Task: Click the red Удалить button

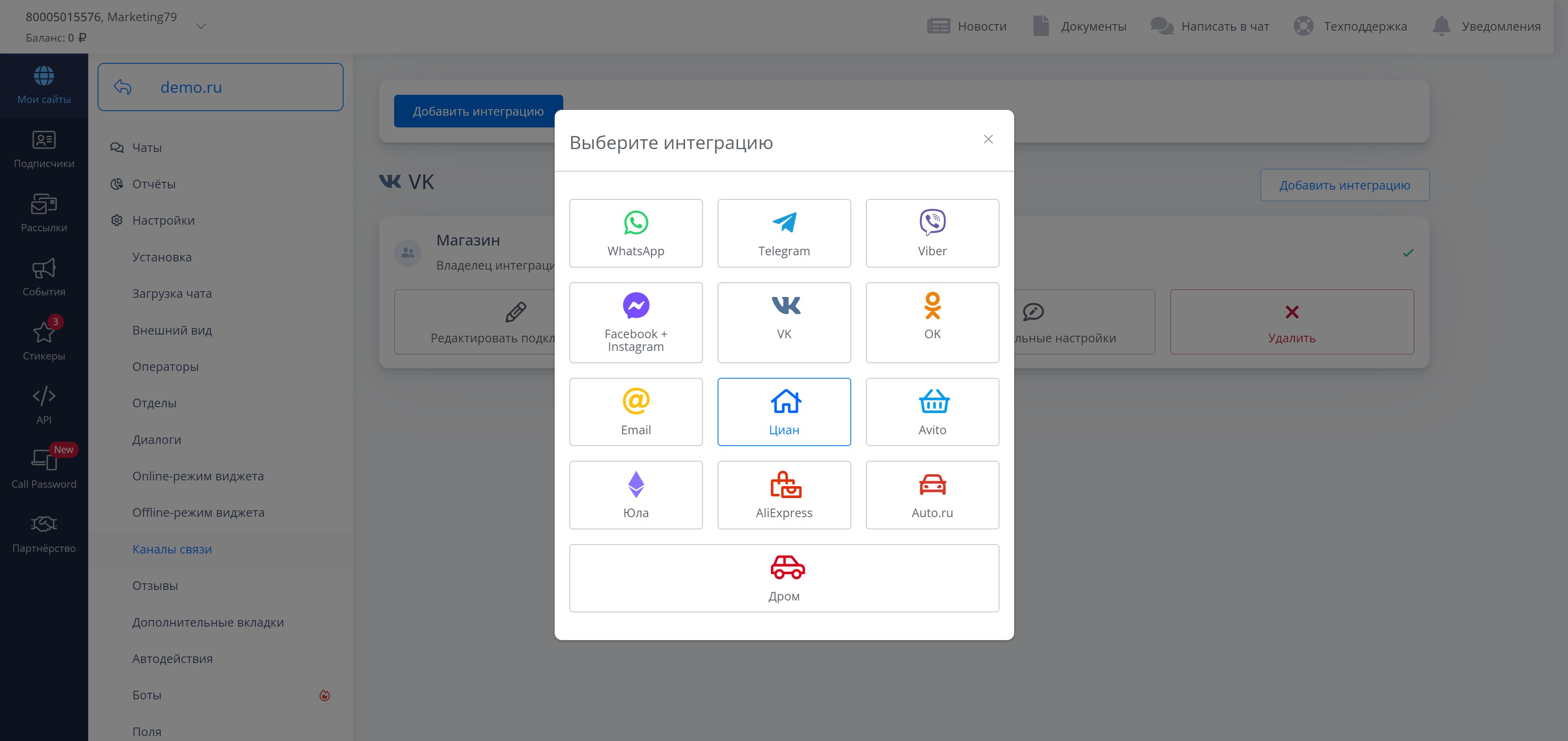Action: [1291, 322]
